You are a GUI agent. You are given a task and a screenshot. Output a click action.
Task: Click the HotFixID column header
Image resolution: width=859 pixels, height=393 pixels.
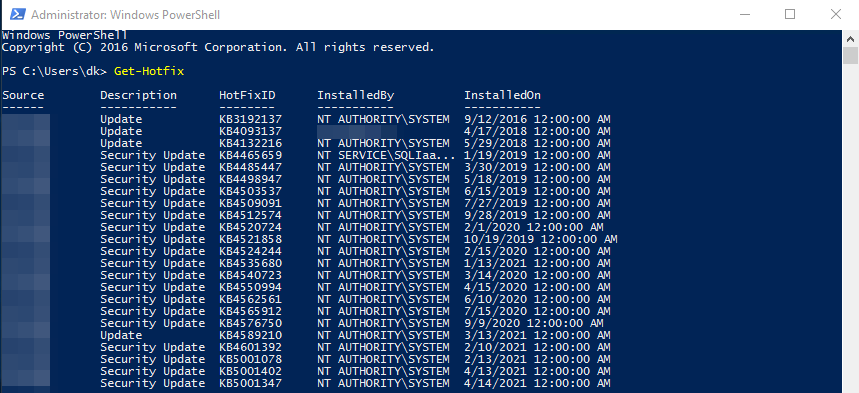point(247,95)
